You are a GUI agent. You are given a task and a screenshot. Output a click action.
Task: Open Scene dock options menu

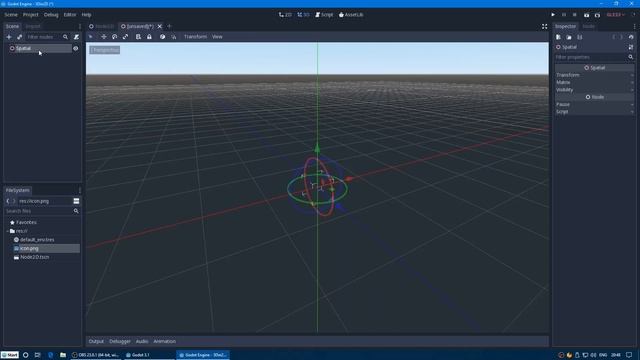80,26
